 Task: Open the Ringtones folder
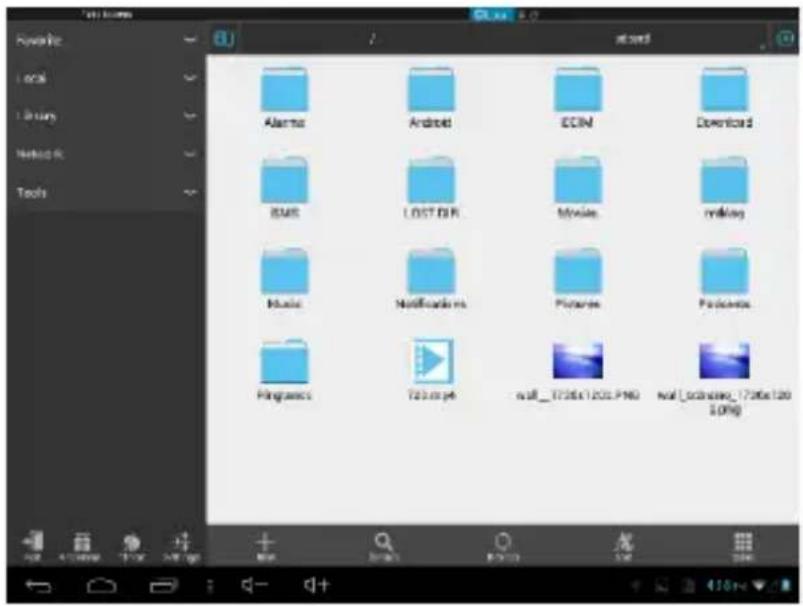(284, 370)
